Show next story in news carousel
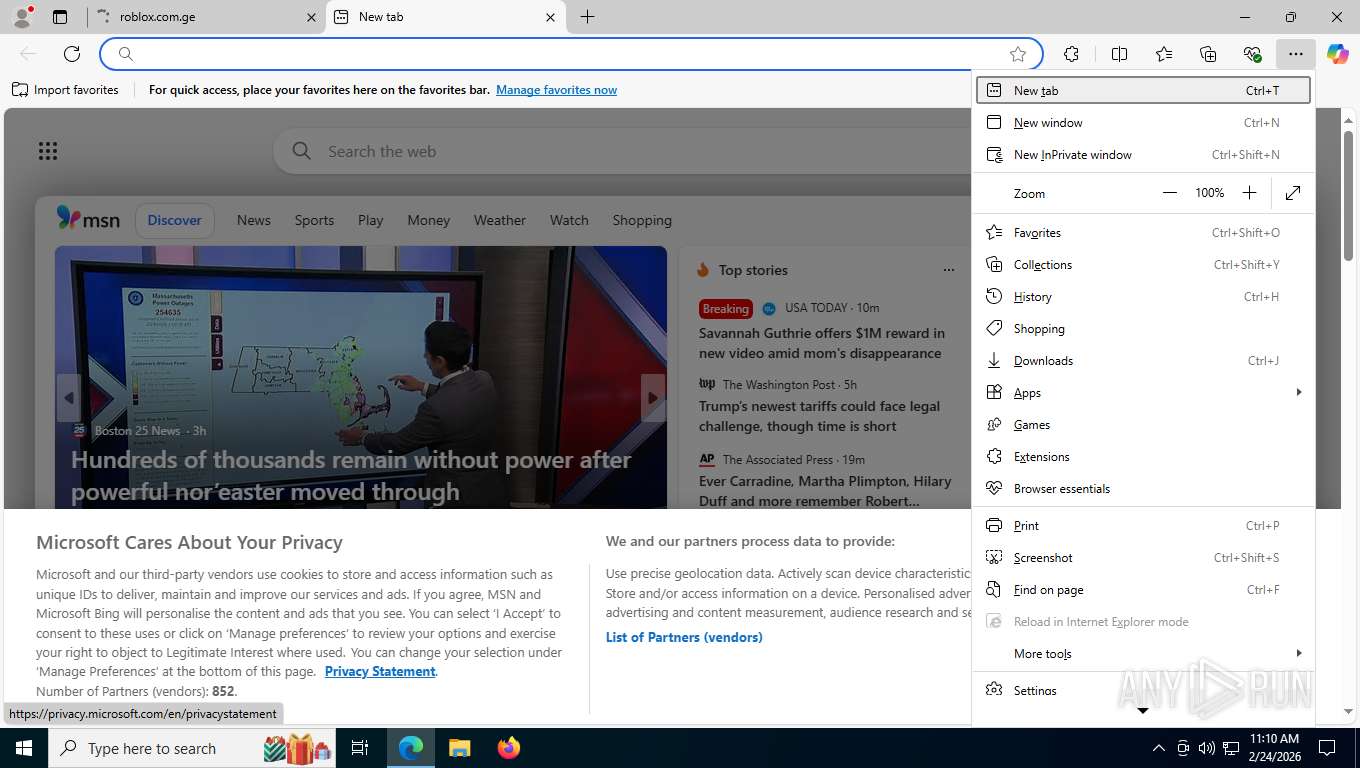Viewport: 1360px width, 768px height. click(653, 398)
